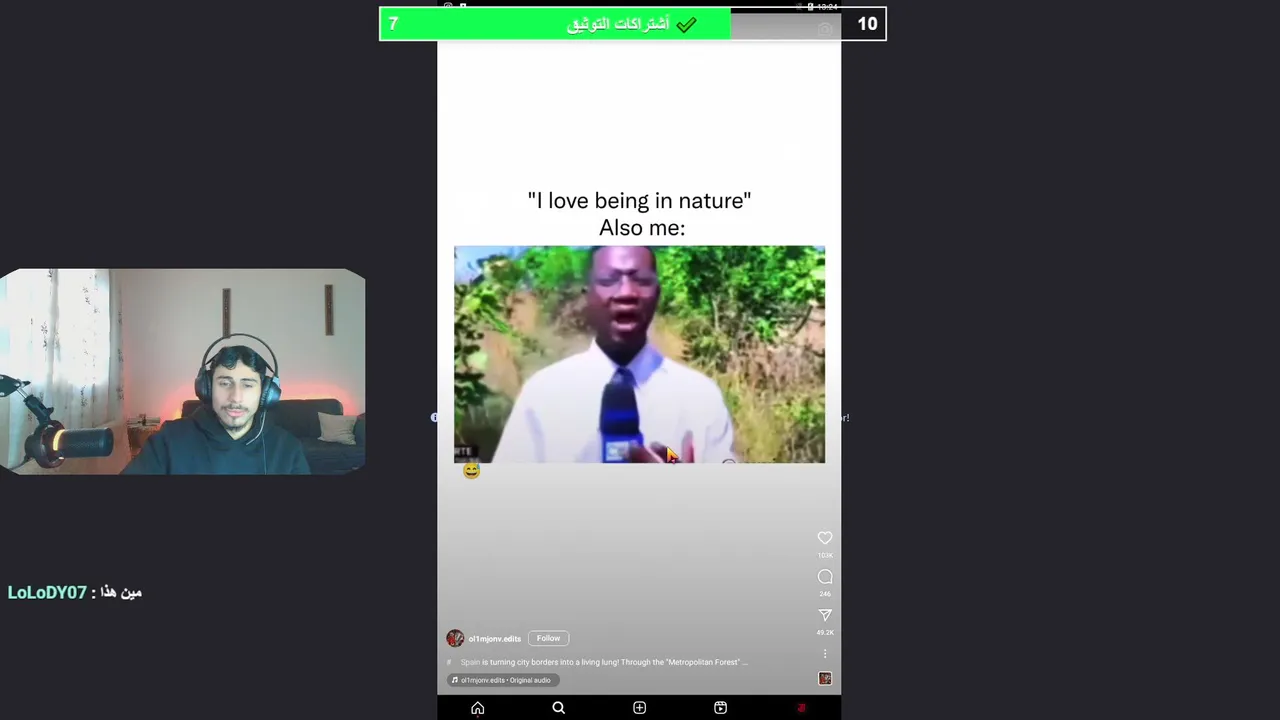Open the ol1mjonv.edits Original audio pill
Viewport: 1280px width, 720px height.
tap(503, 680)
